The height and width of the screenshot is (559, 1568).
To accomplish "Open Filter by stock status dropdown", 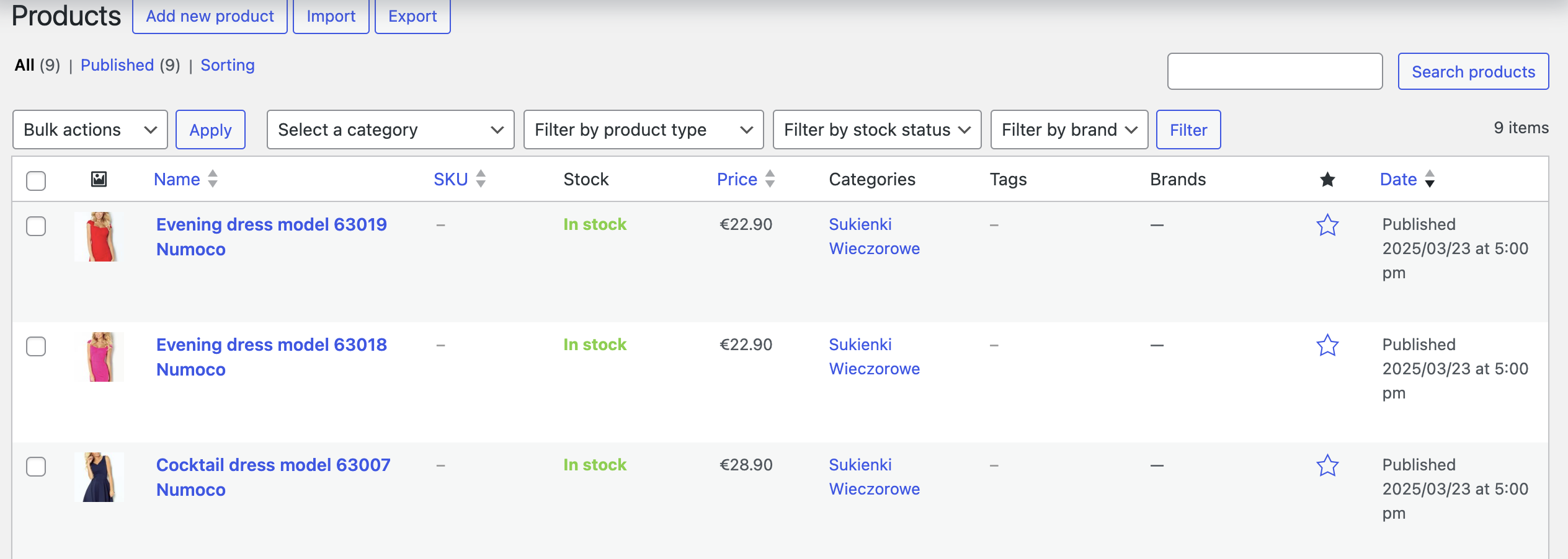I will [x=877, y=130].
